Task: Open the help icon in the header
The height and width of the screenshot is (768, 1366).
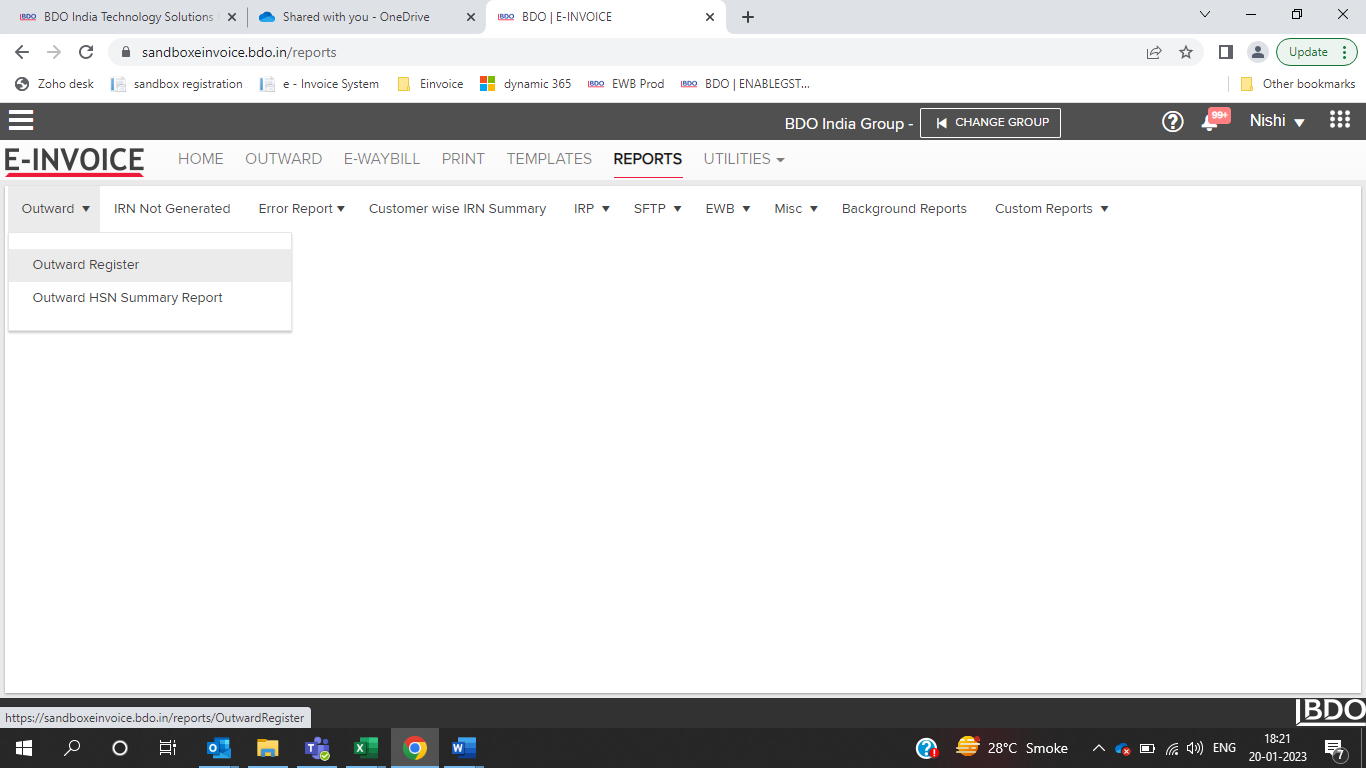Action: coord(1172,121)
